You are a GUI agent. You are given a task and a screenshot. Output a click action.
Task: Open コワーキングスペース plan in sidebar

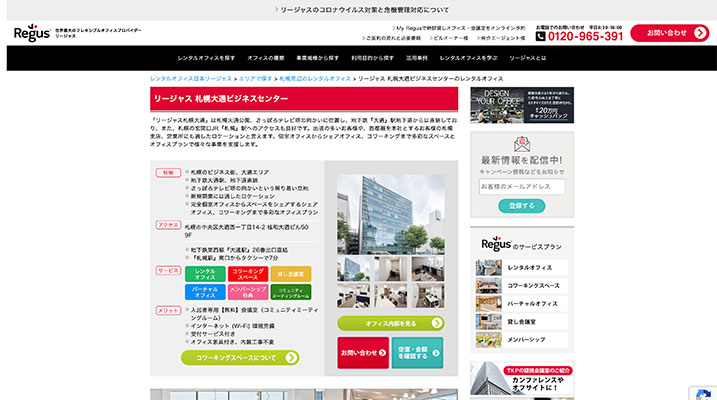point(521,286)
